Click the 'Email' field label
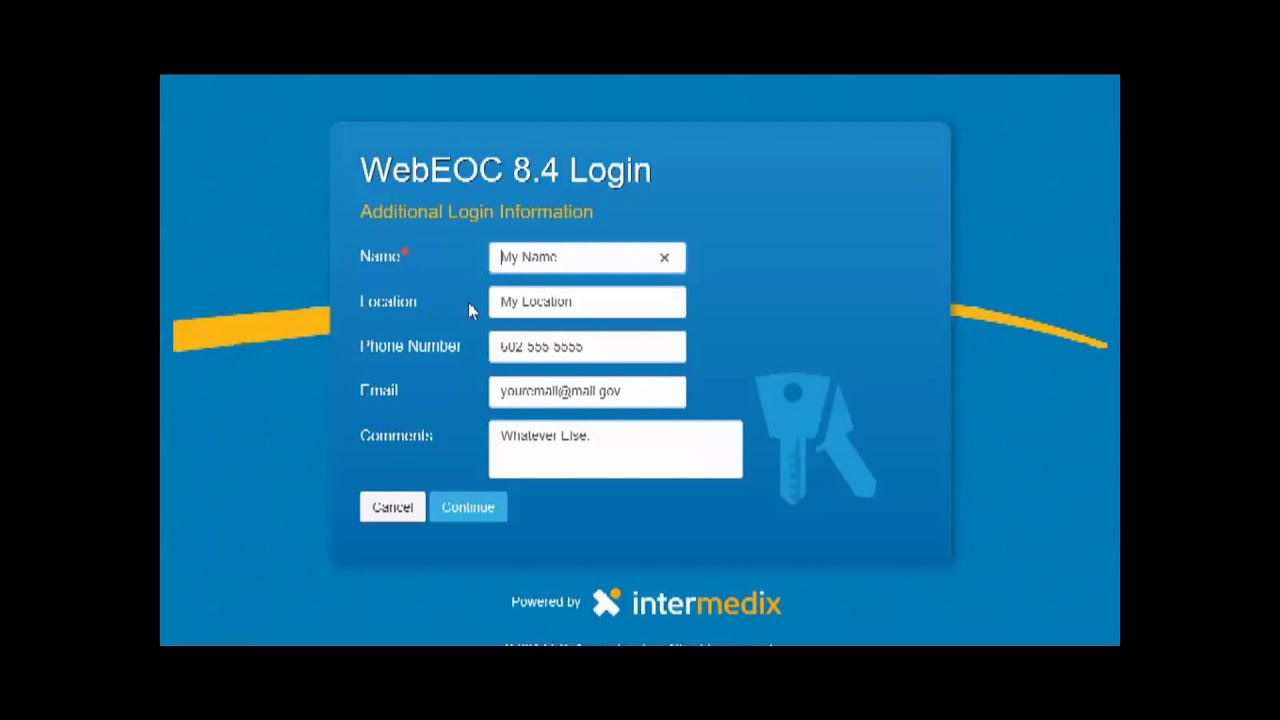 (379, 391)
